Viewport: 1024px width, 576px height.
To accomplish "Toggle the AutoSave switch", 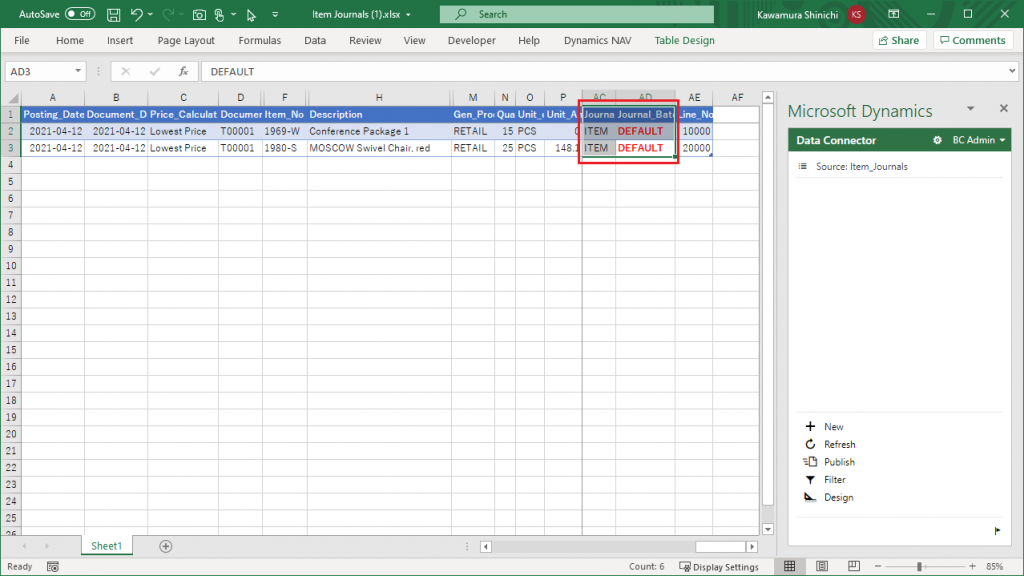I will tap(80, 14).
